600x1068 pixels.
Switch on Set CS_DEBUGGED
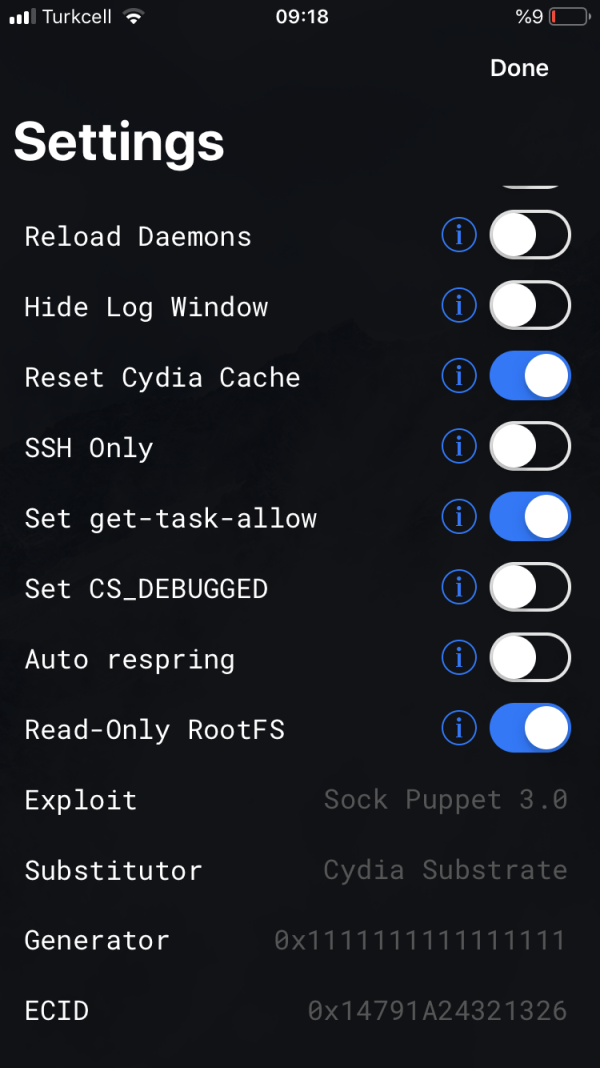(530, 588)
